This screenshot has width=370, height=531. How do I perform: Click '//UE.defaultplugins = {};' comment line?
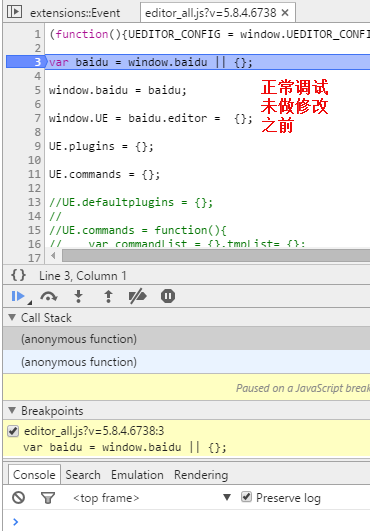point(131,202)
